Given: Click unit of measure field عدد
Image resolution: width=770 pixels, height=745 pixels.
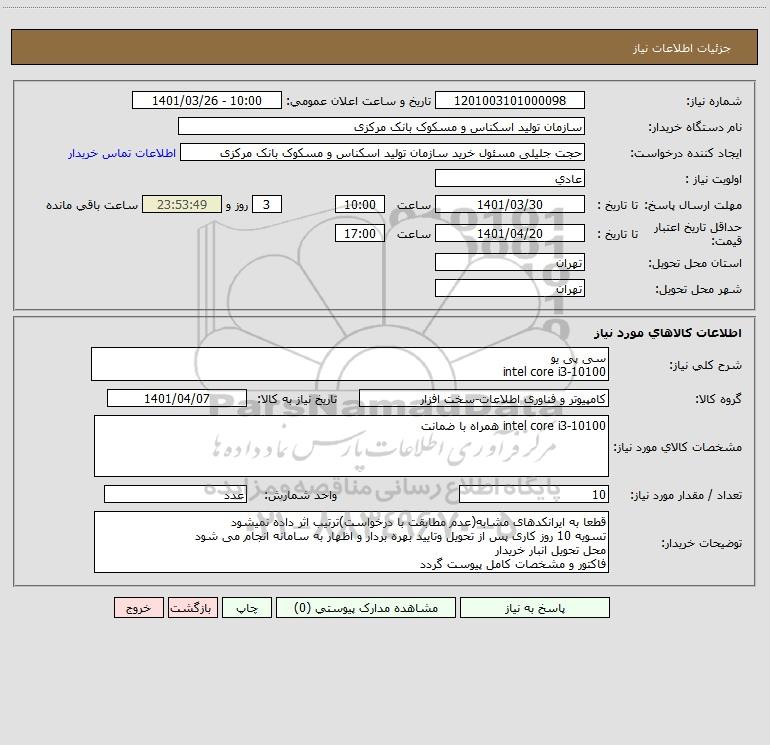Looking at the screenshot, I should pos(175,495).
